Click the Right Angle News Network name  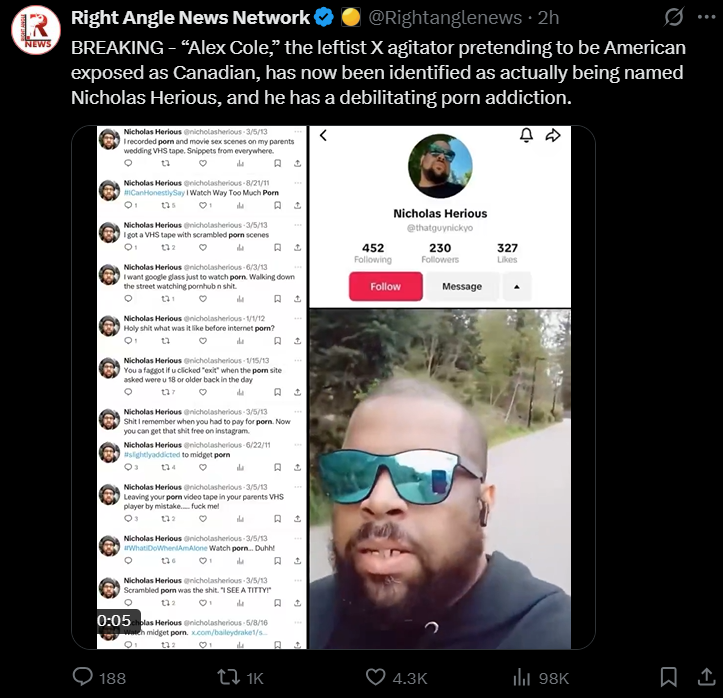tap(190, 18)
